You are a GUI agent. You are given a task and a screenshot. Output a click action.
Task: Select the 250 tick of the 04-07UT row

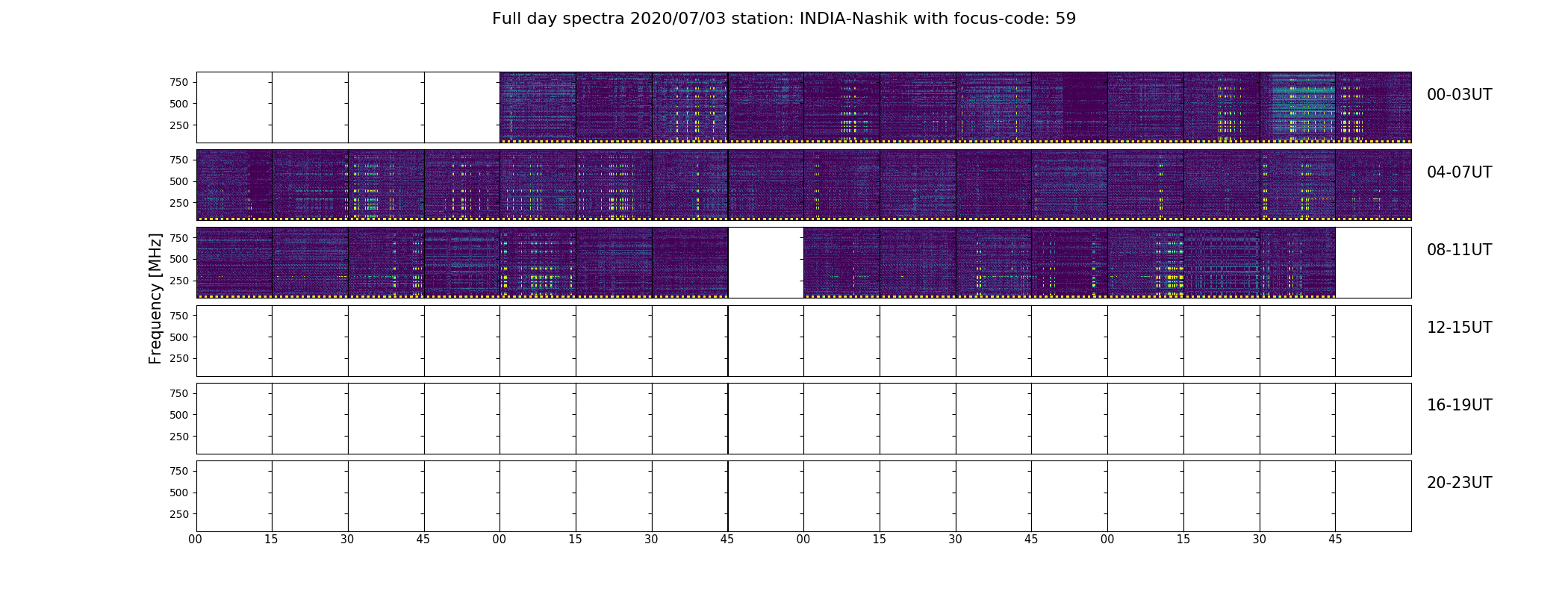pos(179,203)
